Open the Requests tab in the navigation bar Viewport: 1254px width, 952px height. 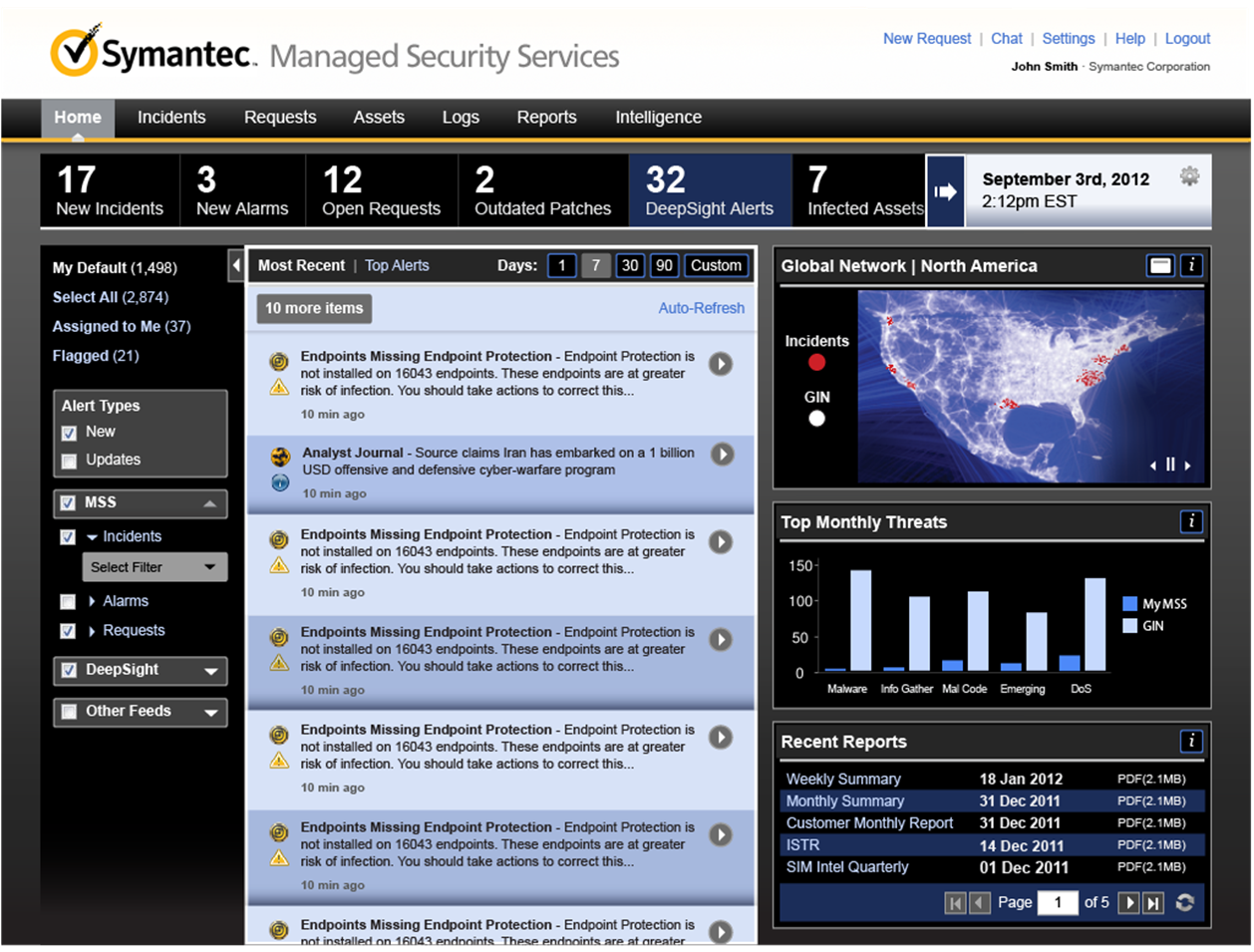pyautogui.click(x=280, y=118)
